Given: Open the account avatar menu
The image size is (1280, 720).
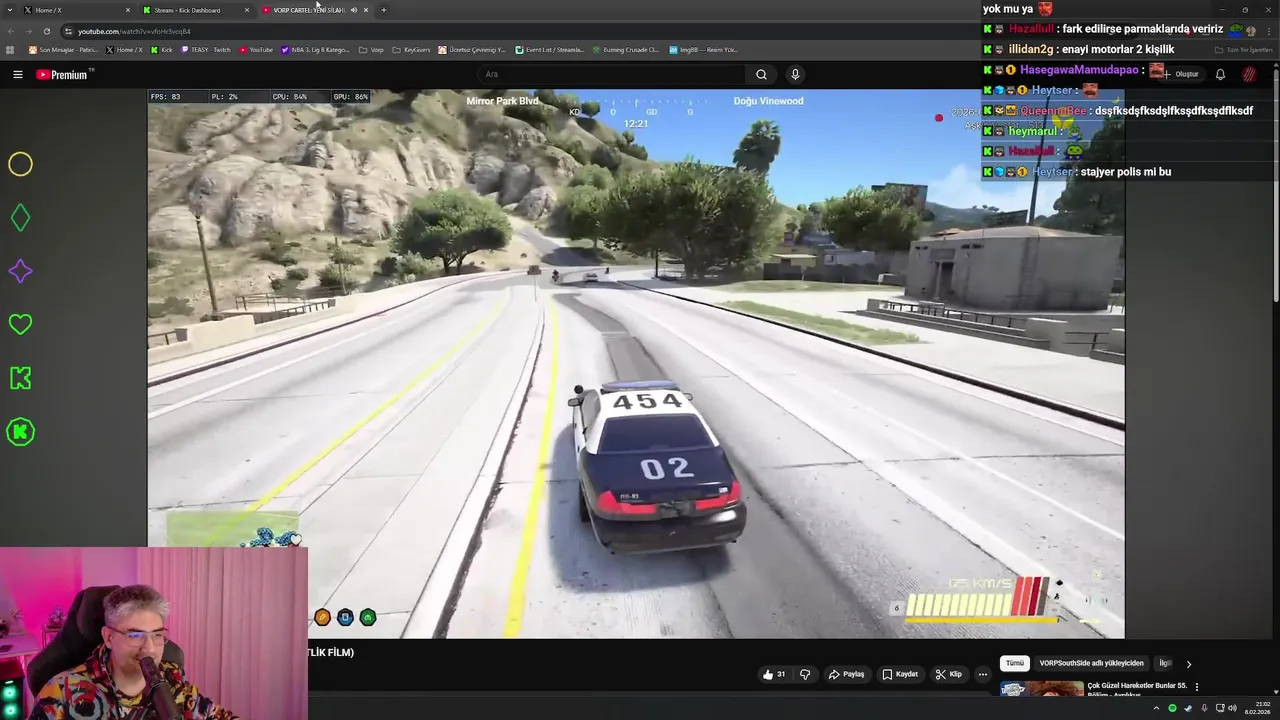Looking at the screenshot, I should (1249, 74).
